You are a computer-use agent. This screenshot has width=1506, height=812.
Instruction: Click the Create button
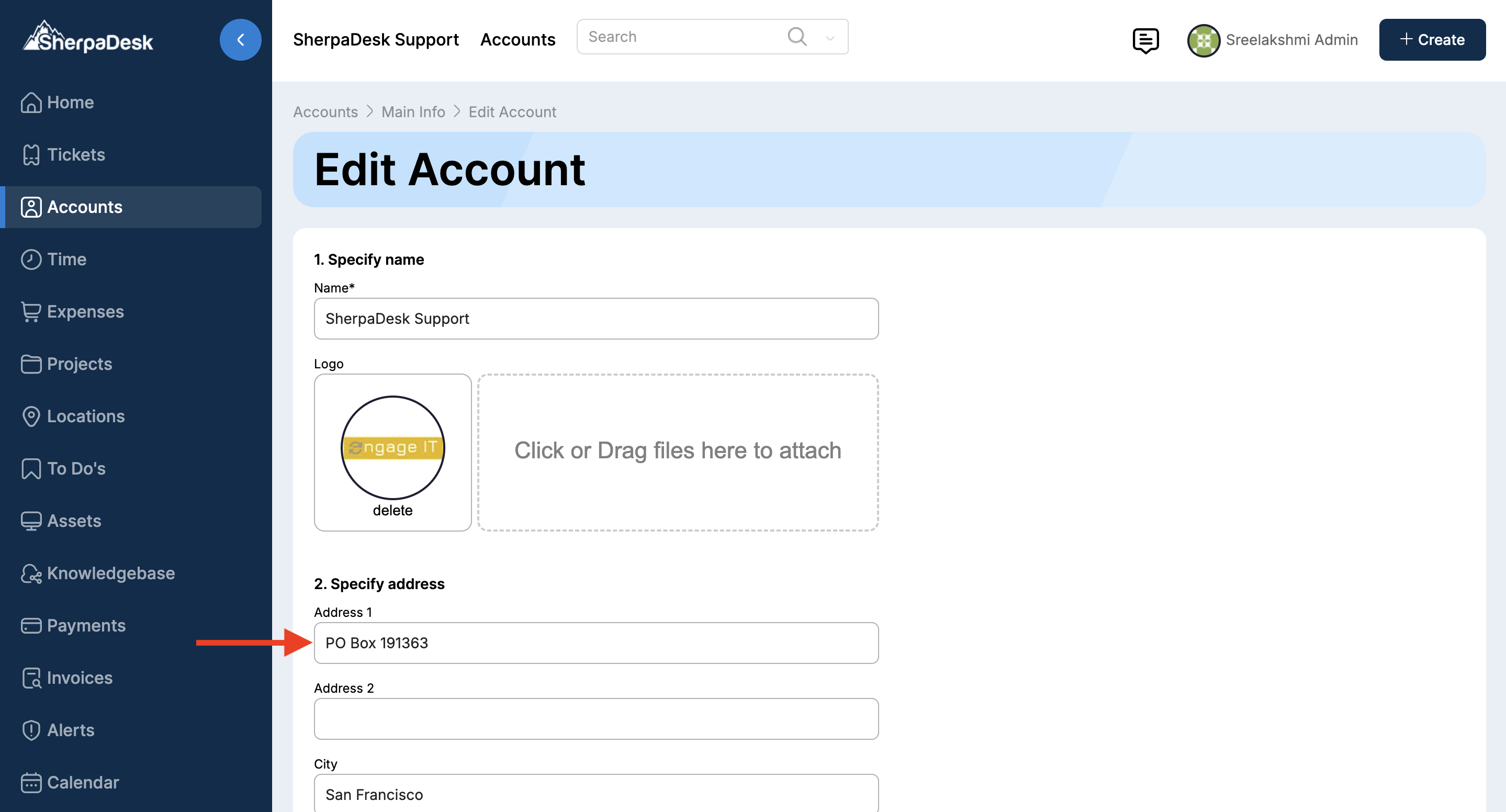pyautogui.click(x=1432, y=40)
